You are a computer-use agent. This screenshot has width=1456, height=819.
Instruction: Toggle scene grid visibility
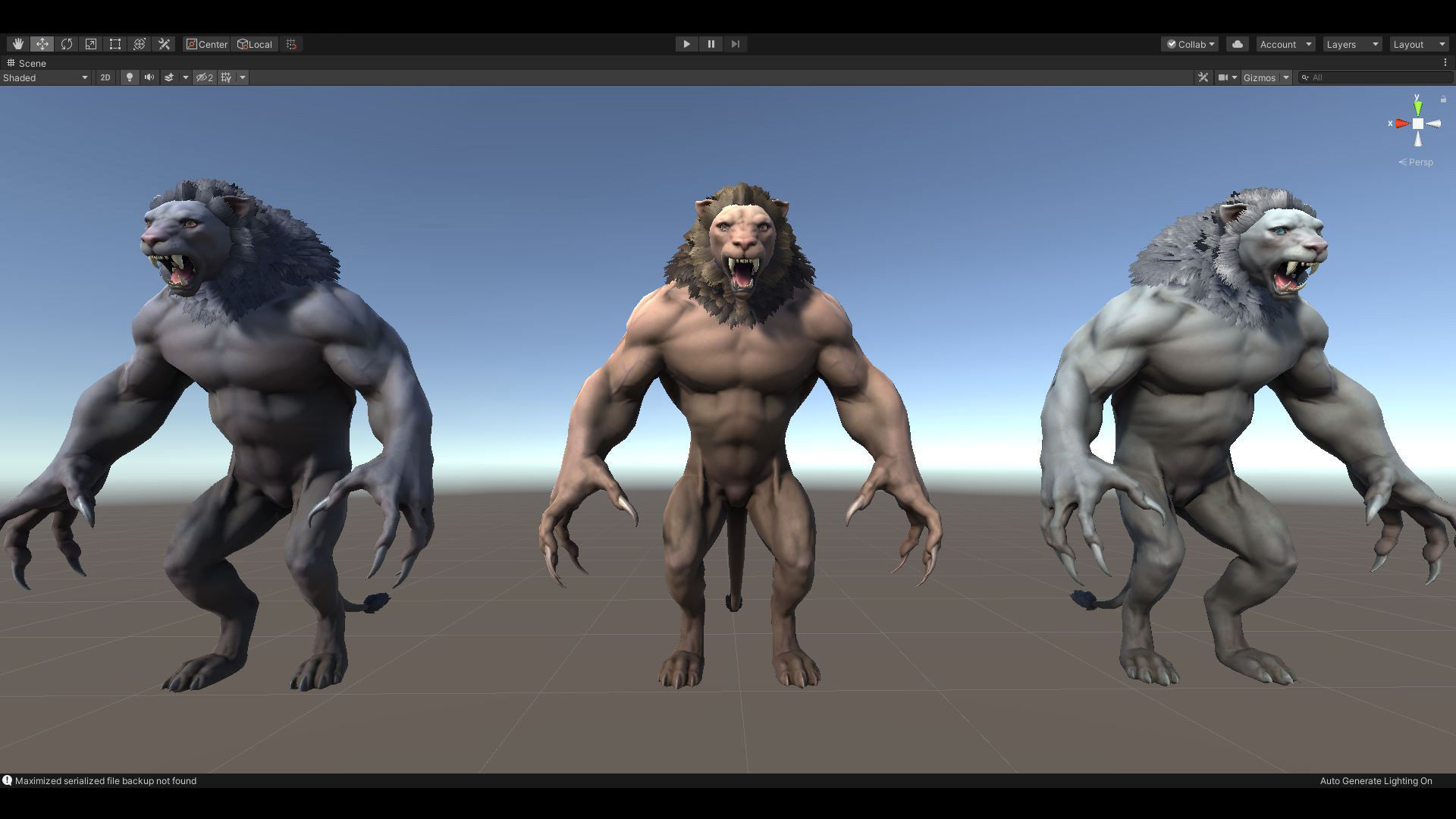point(226,77)
